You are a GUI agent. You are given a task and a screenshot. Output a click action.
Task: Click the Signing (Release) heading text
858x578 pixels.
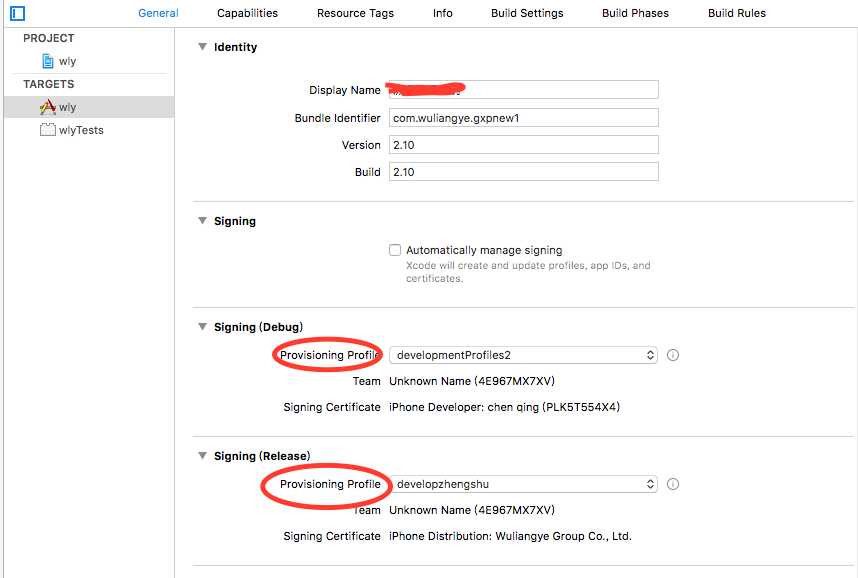(x=262, y=456)
